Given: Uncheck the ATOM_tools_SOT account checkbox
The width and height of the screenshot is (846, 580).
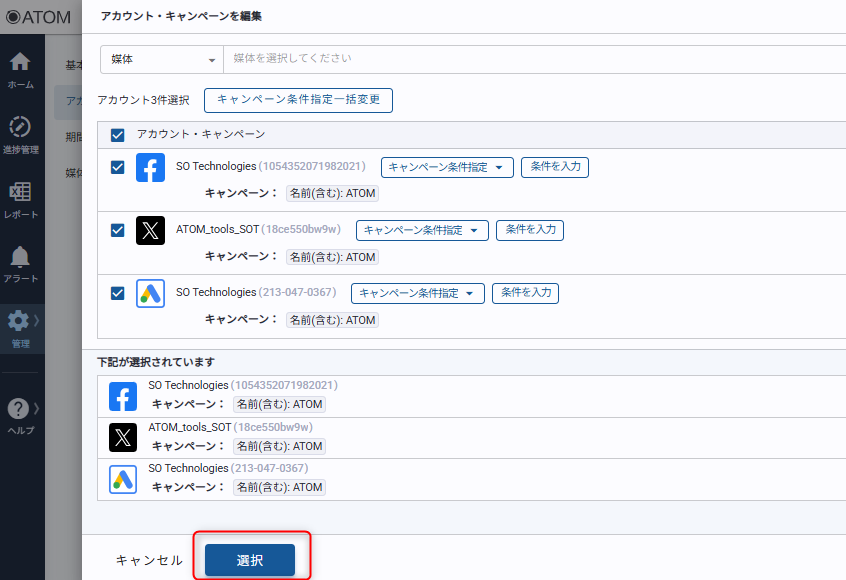Looking at the screenshot, I should tap(118, 230).
